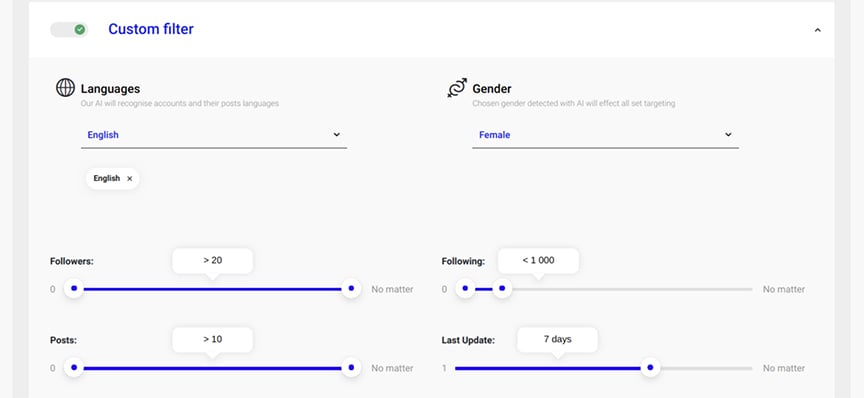Screen dimensions: 864x398
Task: Click the Gender dropdown arrow icon
Action: pyautogui.click(x=728, y=135)
